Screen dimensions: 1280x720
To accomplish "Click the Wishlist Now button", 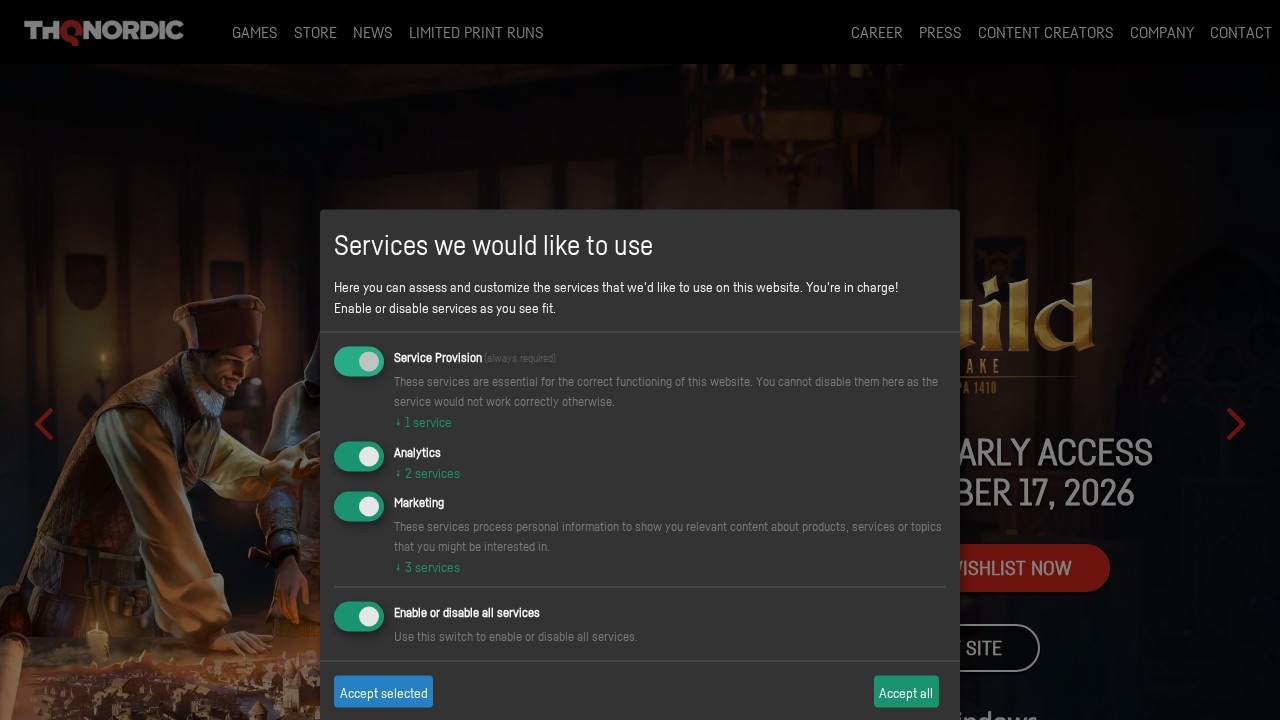I will point(1034,568).
